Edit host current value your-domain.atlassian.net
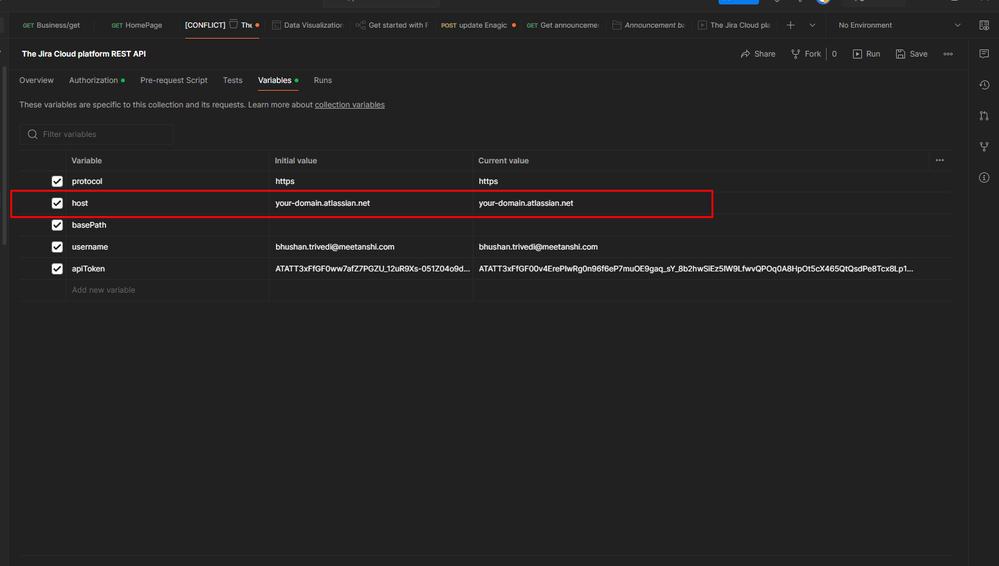This screenshot has width=999, height=566. click(x=526, y=203)
